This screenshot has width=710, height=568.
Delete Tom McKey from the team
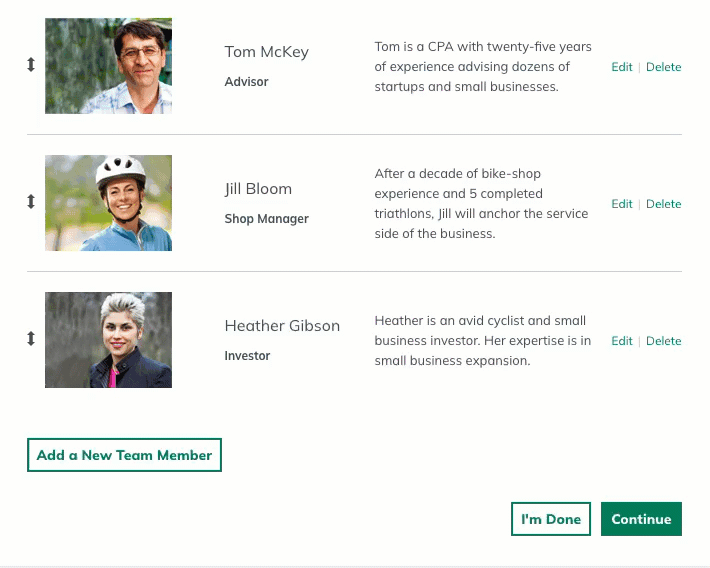pyautogui.click(x=663, y=67)
